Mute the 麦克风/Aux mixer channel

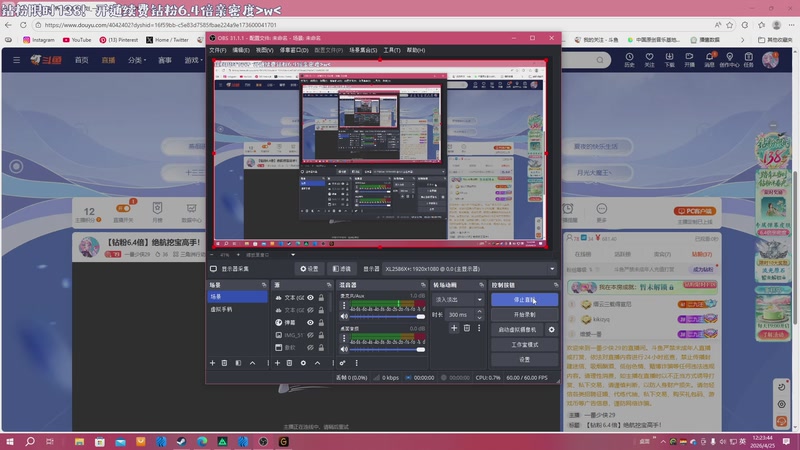(344, 317)
